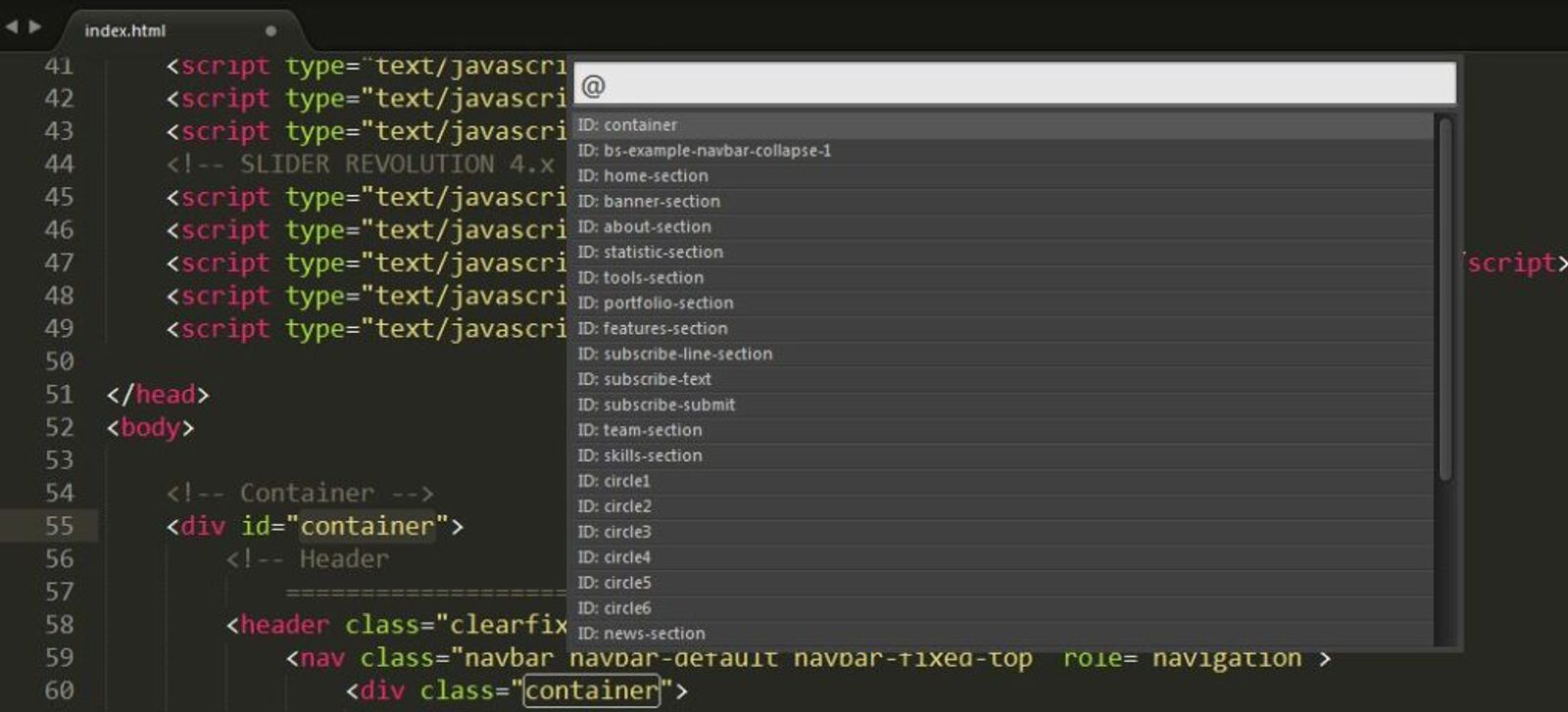
Task: Choose 'ID: news-section' symbol
Action: point(1003,634)
